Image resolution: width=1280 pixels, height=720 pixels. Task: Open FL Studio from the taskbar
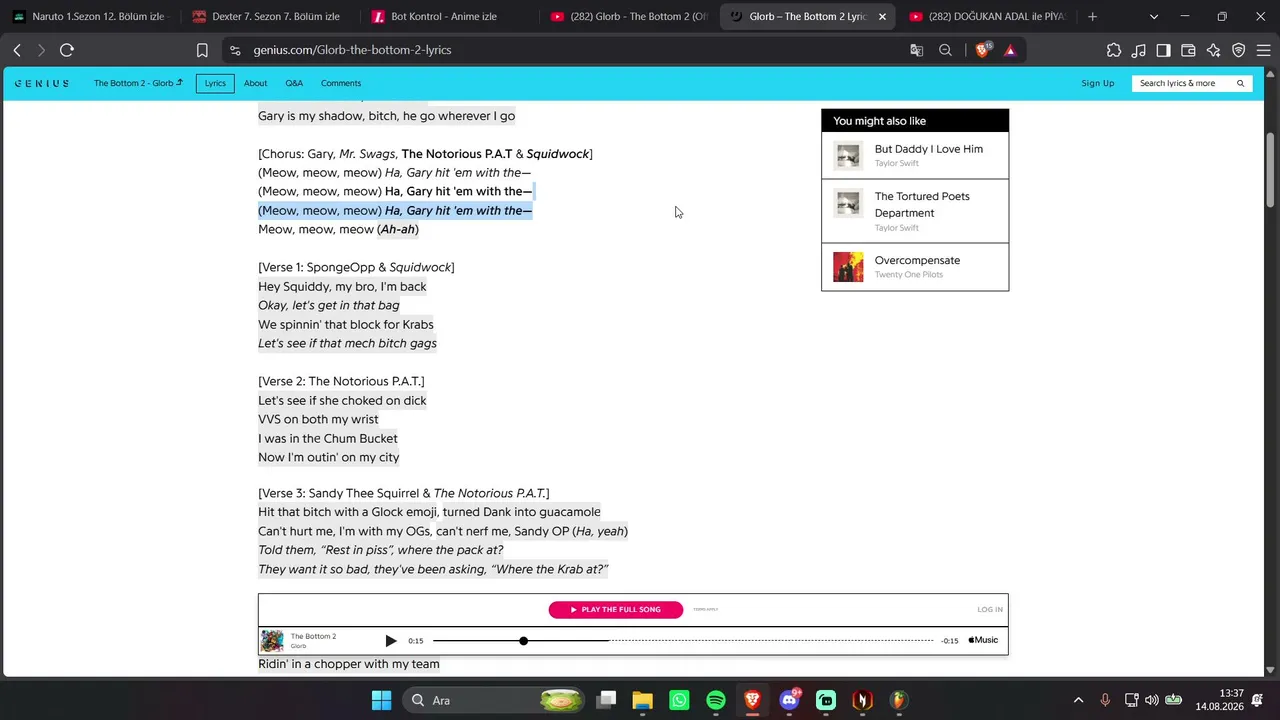[x=899, y=700]
